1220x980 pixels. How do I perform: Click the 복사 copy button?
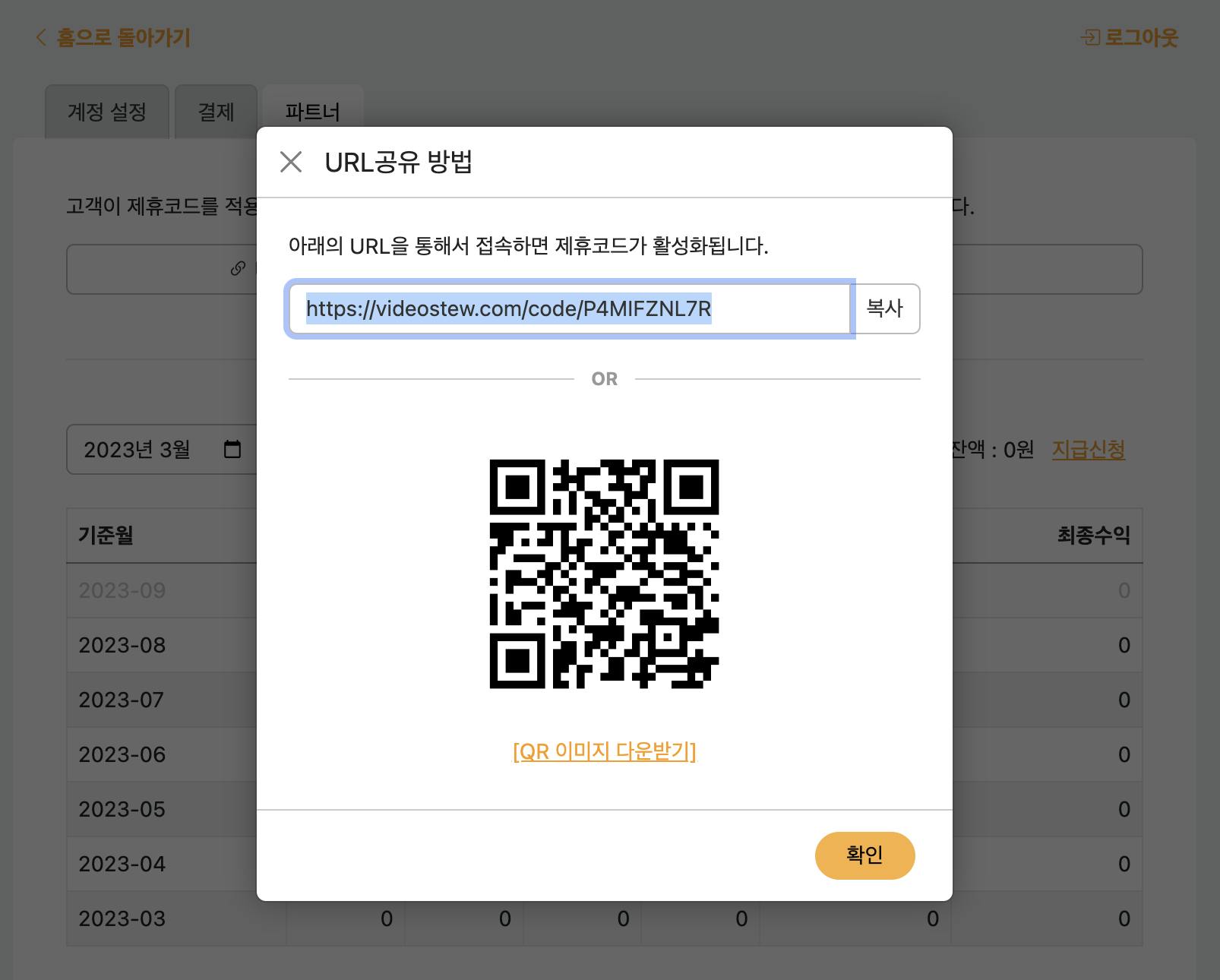click(885, 308)
